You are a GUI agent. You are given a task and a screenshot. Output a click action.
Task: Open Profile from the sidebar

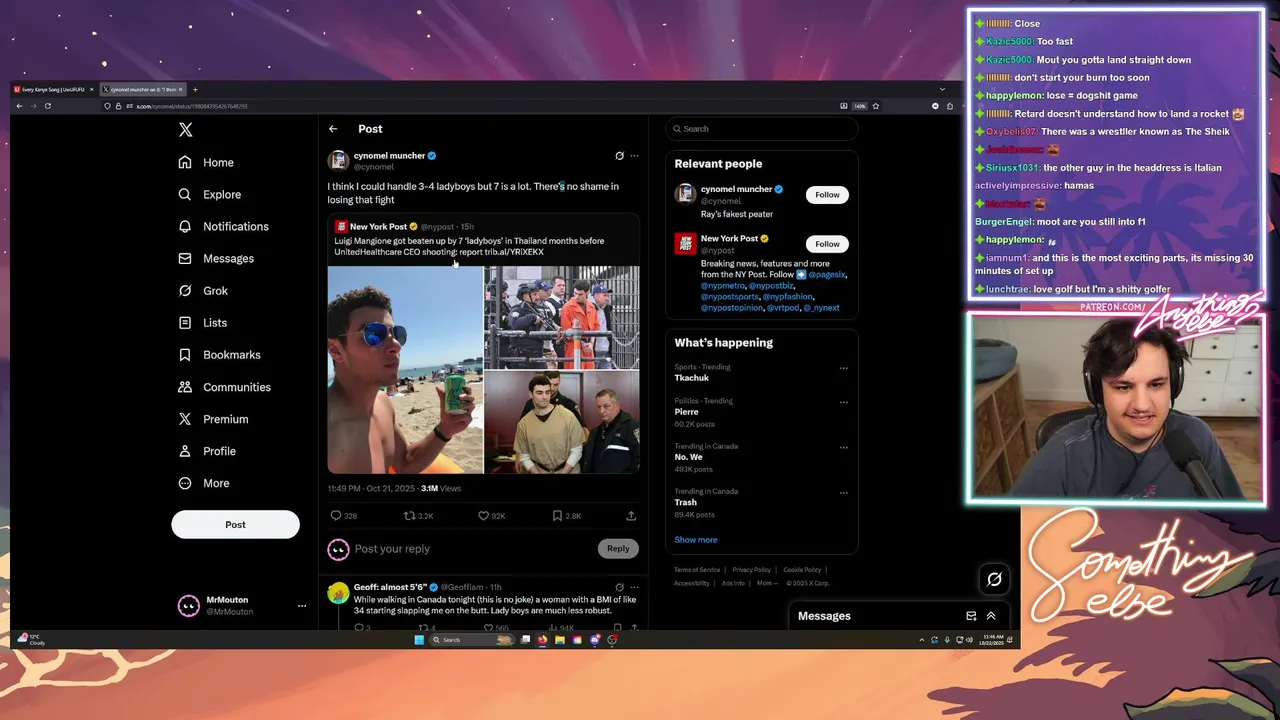tap(210, 451)
